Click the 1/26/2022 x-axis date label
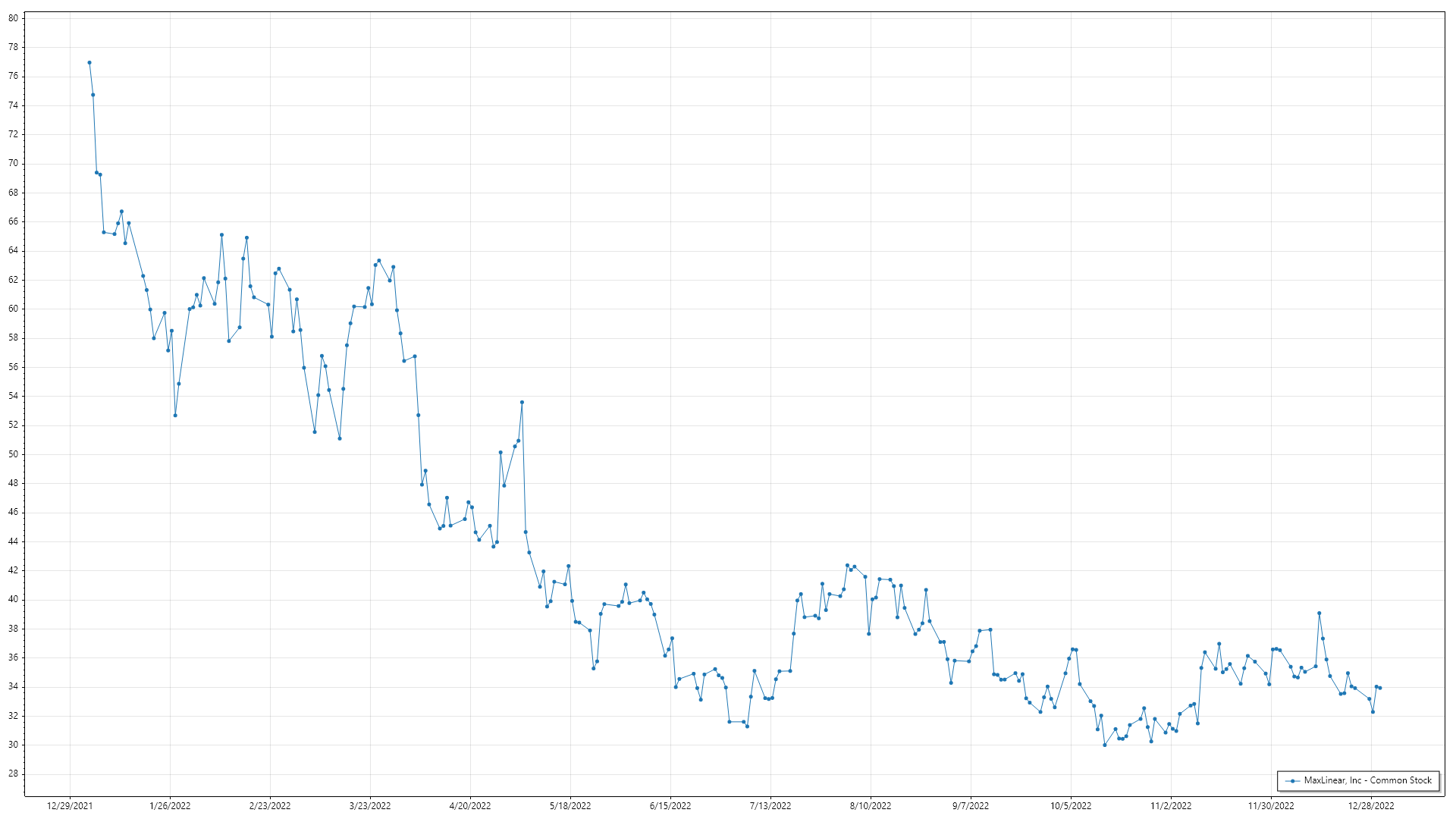 coord(170,805)
